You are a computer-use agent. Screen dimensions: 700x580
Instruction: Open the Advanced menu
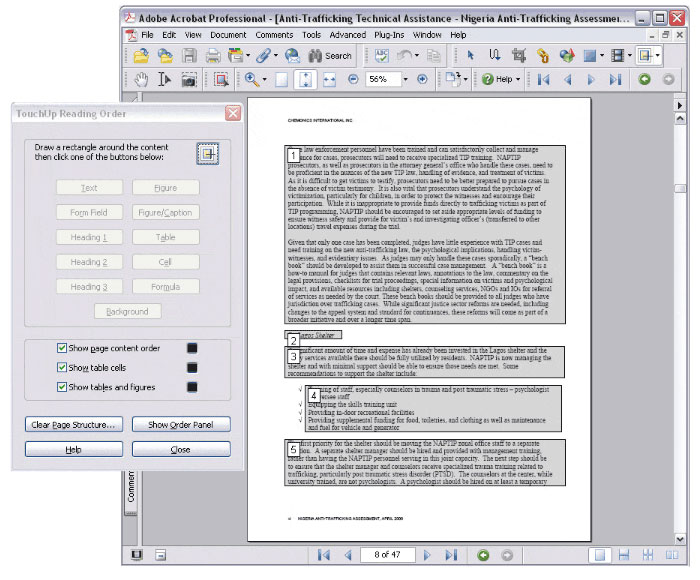click(348, 35)
